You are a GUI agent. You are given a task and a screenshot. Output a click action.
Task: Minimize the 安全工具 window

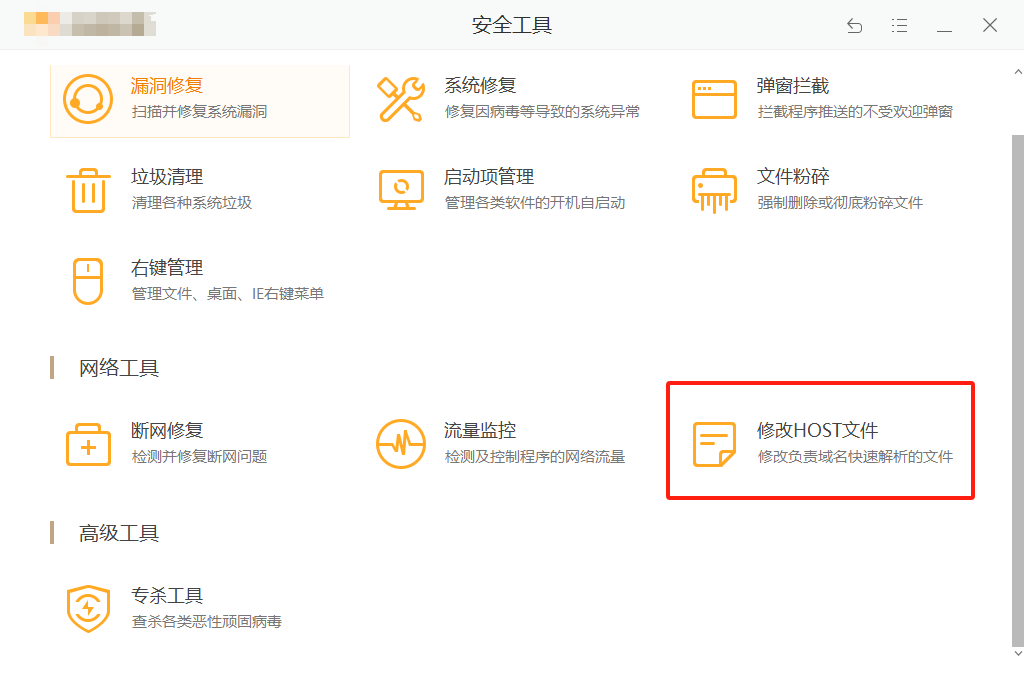[944, 31]
